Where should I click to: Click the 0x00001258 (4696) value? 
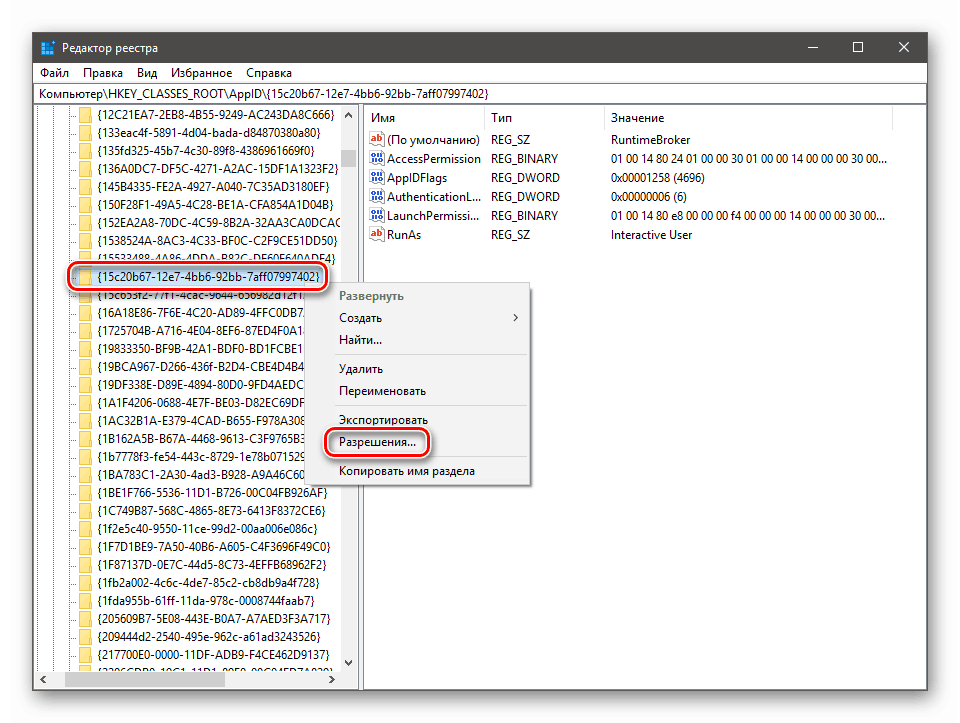pos(658,178)
